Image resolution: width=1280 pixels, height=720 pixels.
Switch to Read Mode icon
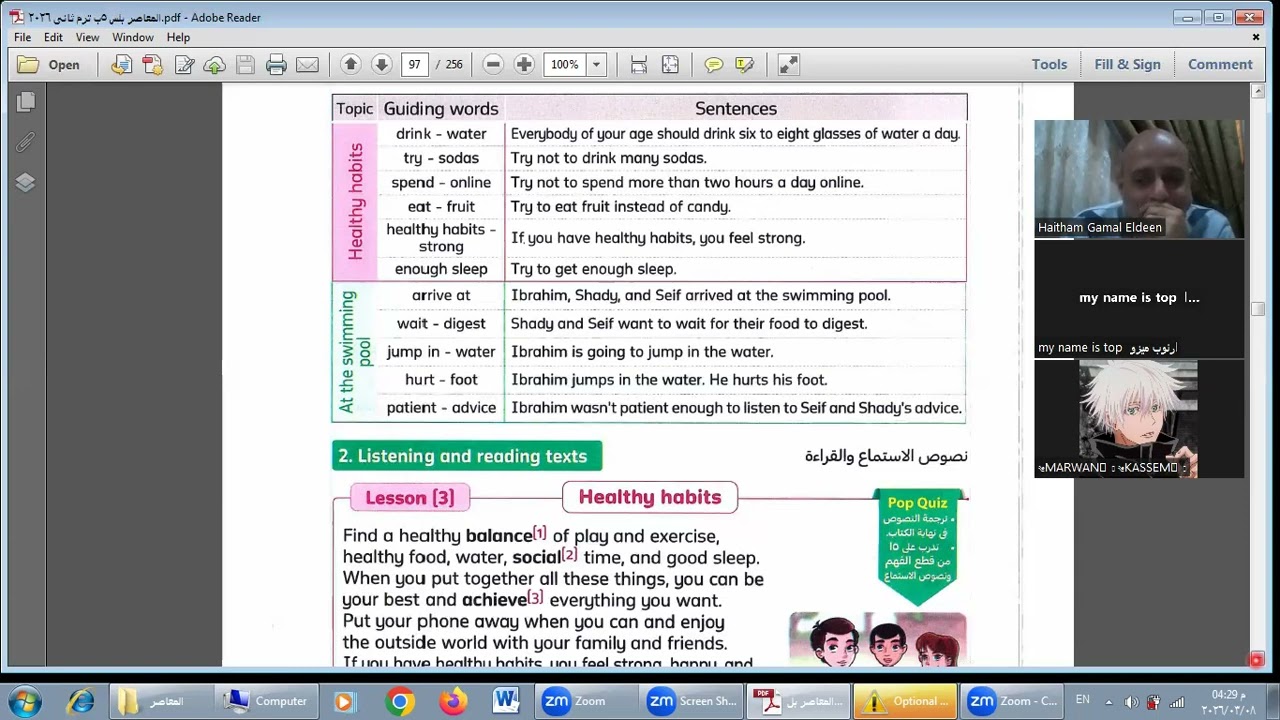click(788, 64)
